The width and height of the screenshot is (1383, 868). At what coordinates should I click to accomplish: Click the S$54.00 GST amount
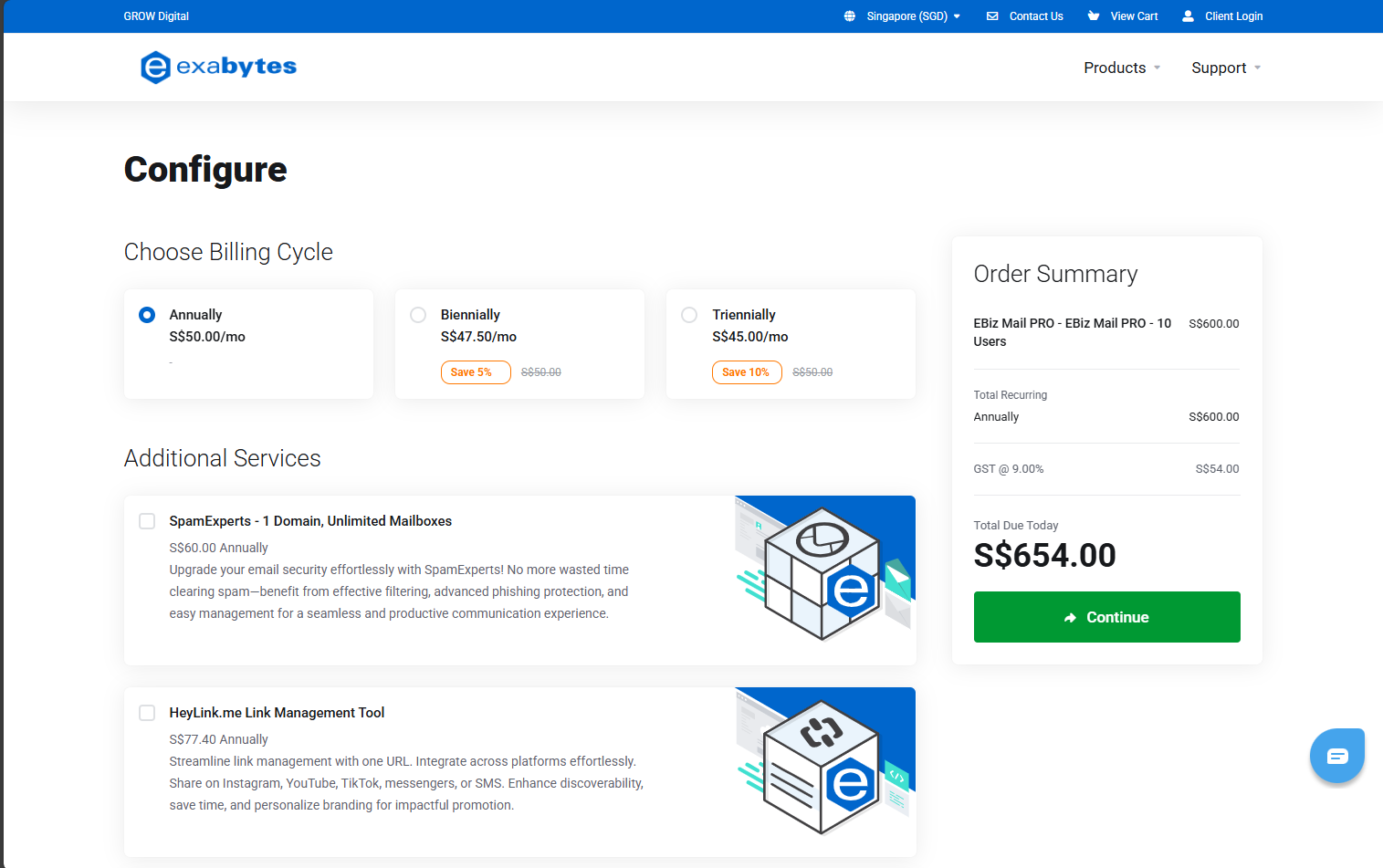coord(1217,469)
